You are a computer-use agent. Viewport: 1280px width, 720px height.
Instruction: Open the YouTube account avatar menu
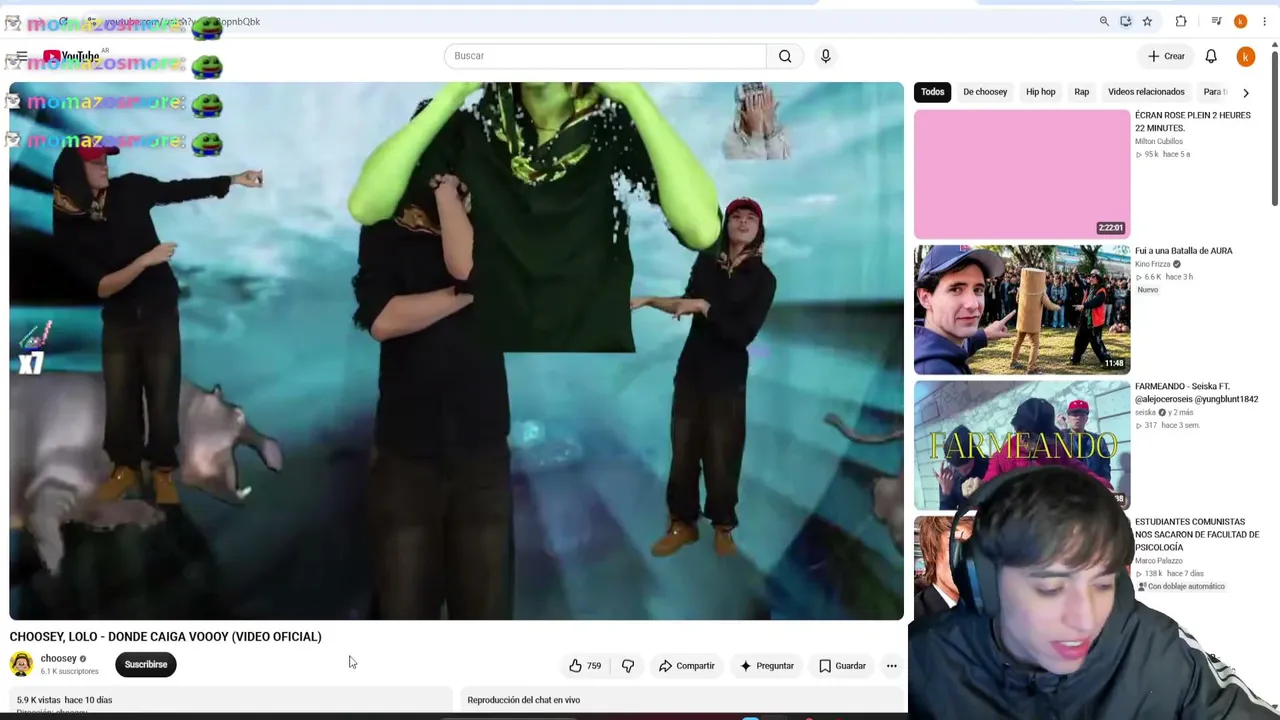coord(1246,57)
